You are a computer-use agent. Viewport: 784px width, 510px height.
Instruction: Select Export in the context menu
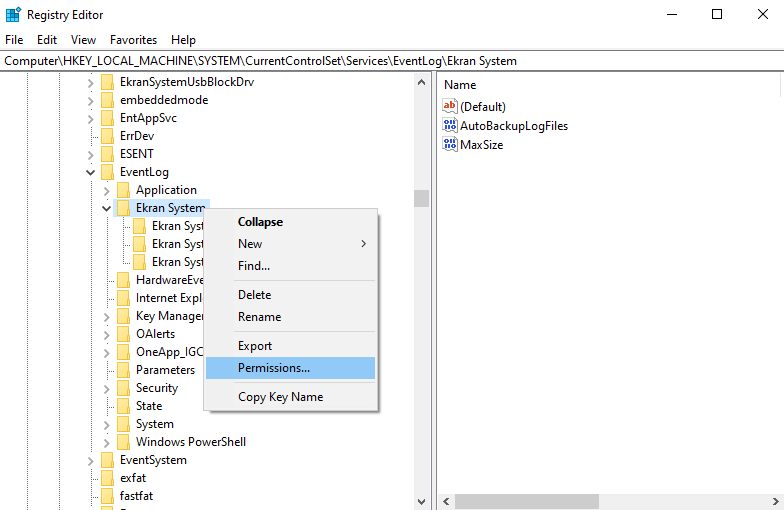click(255, 346)
